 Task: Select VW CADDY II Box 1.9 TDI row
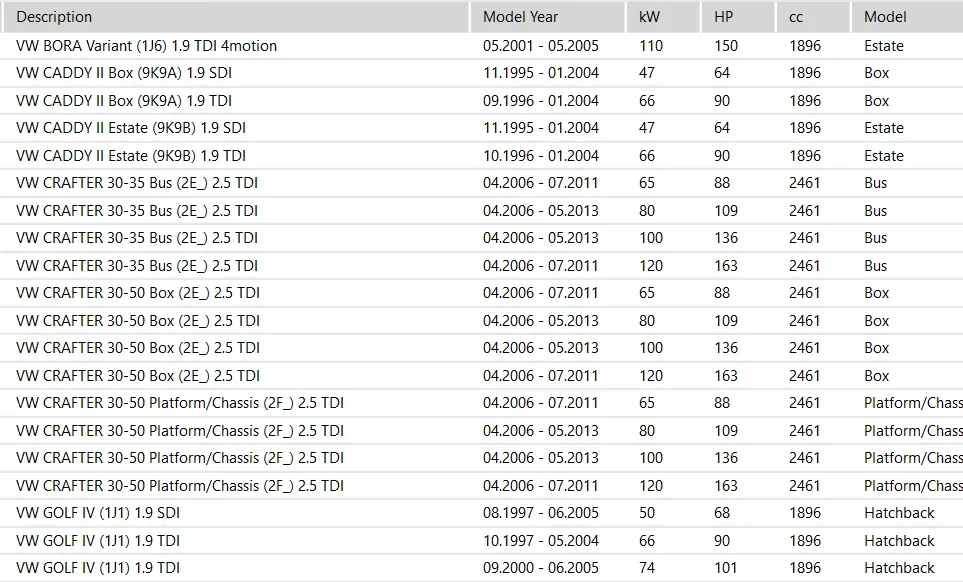[125, 101]
